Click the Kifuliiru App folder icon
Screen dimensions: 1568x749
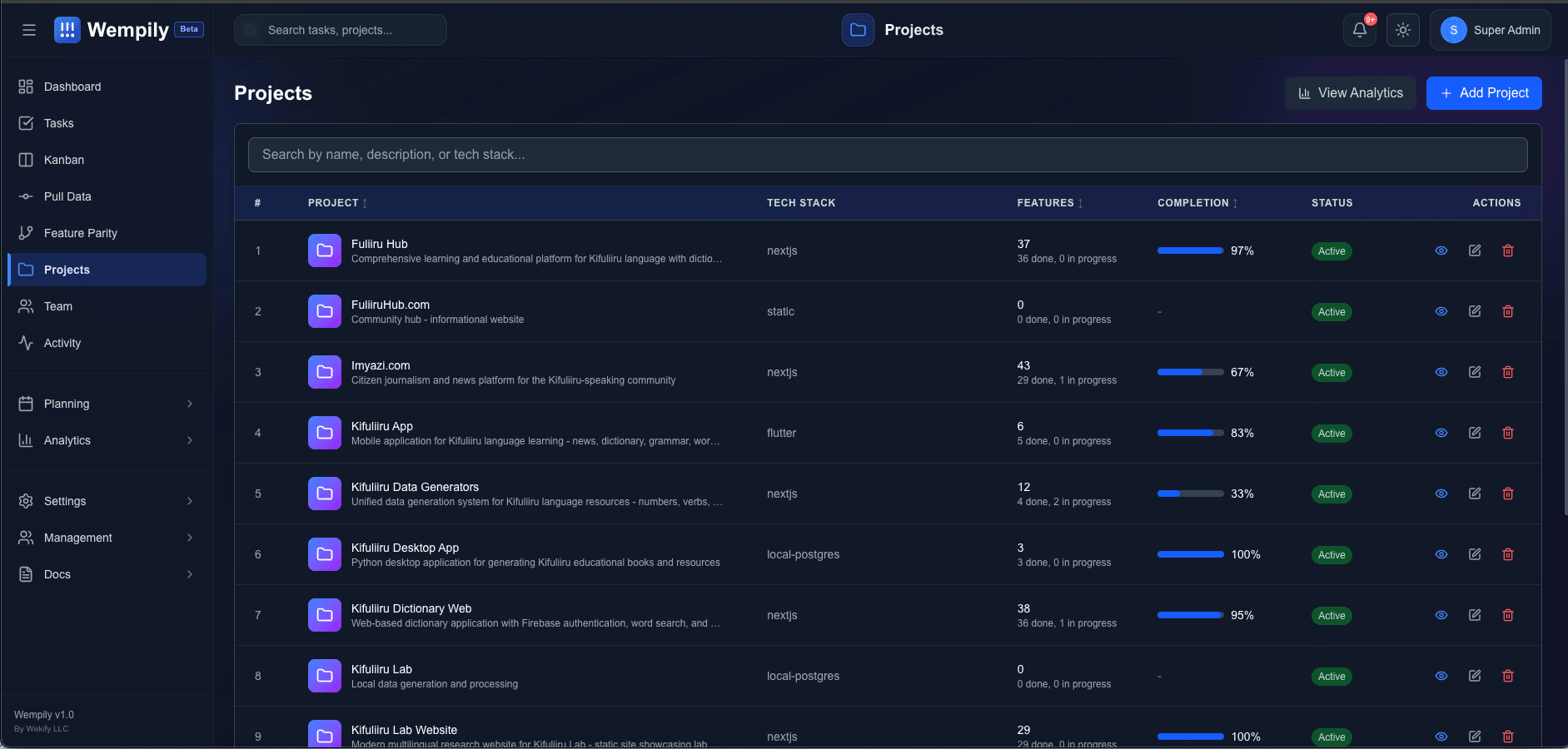(325, 433)
